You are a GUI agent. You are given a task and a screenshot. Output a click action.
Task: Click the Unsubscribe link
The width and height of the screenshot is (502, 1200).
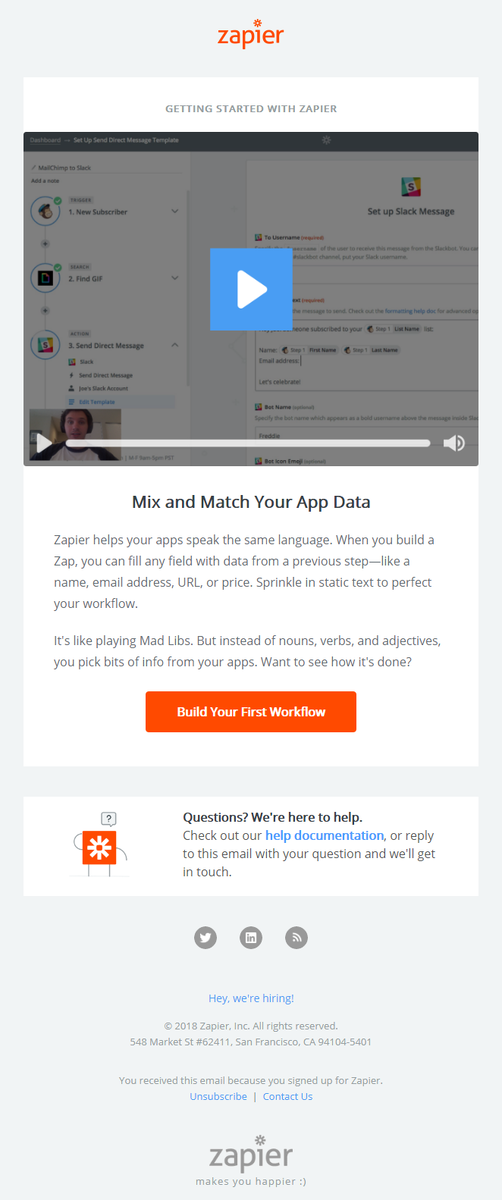pyautogui.click(x=218, y=1096)
